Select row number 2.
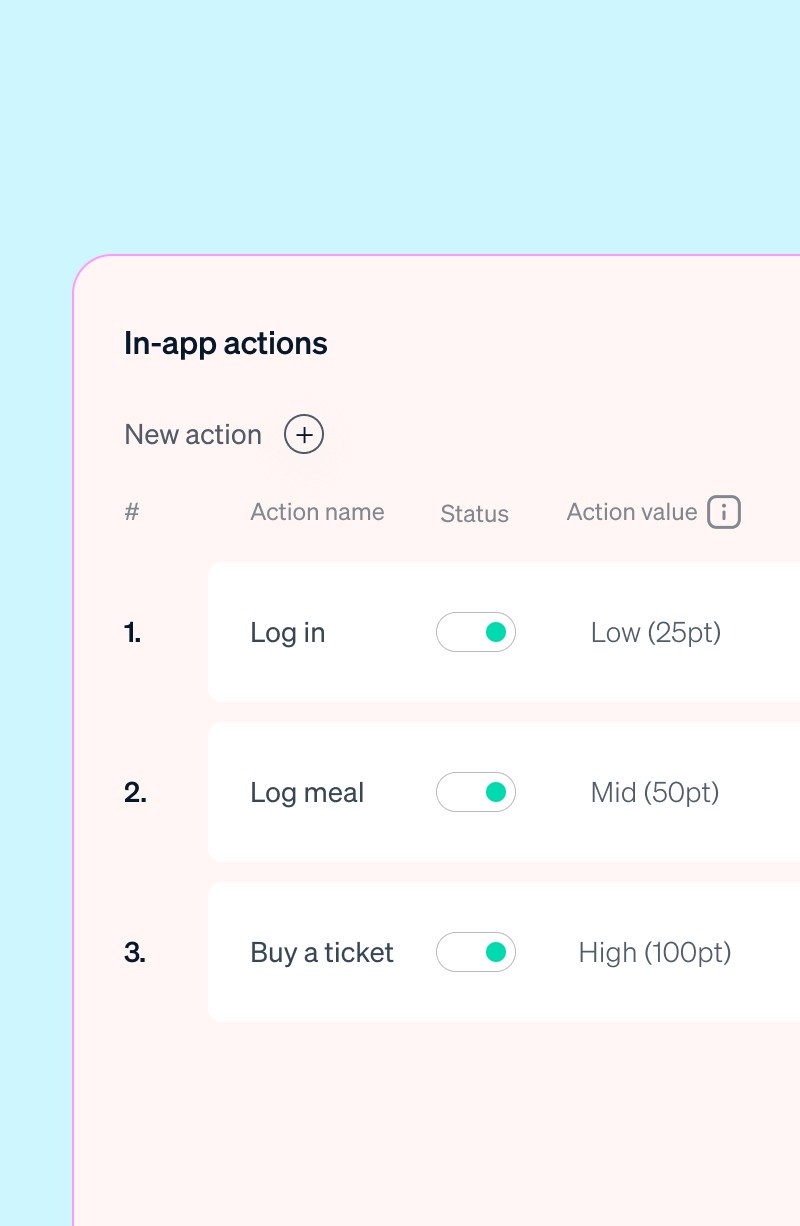Viewport: 800px width, 1226px height. click(135, 793)
